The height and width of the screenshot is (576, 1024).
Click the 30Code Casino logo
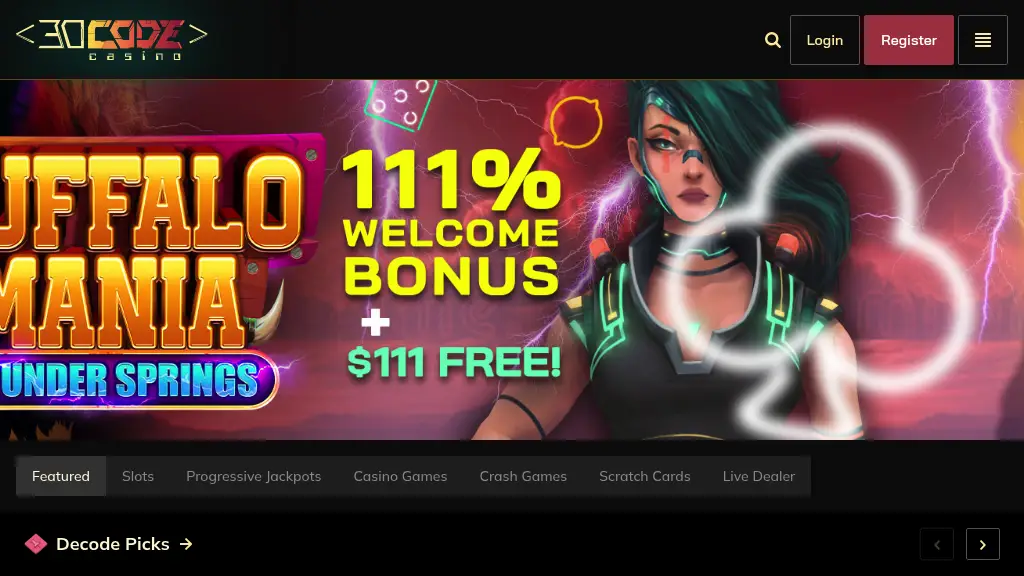pyautogui.click(x=112, y=40)
